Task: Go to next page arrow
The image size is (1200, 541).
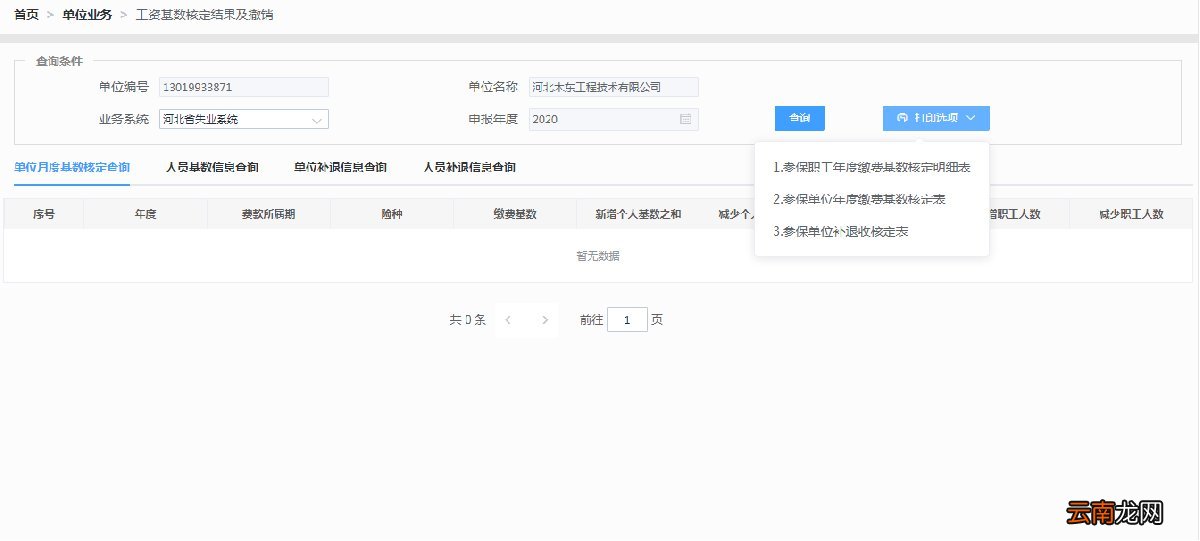Action: [545, 320]
